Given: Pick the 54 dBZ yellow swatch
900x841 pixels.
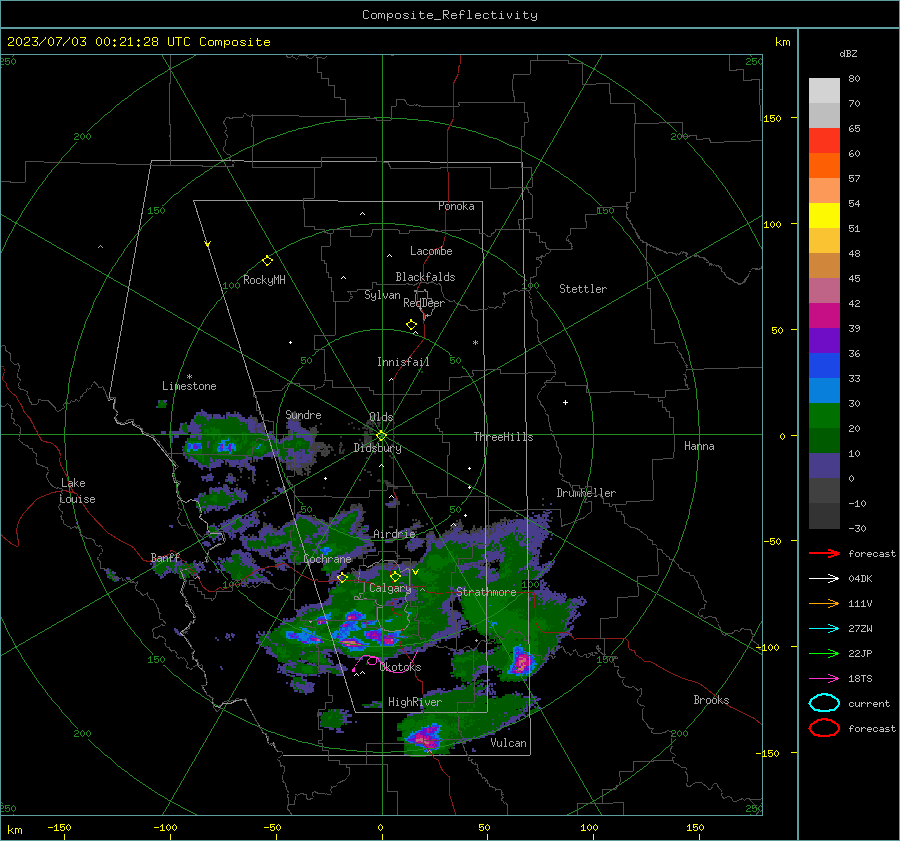Looking at the screenshot, I should click(x=824, y=216).
